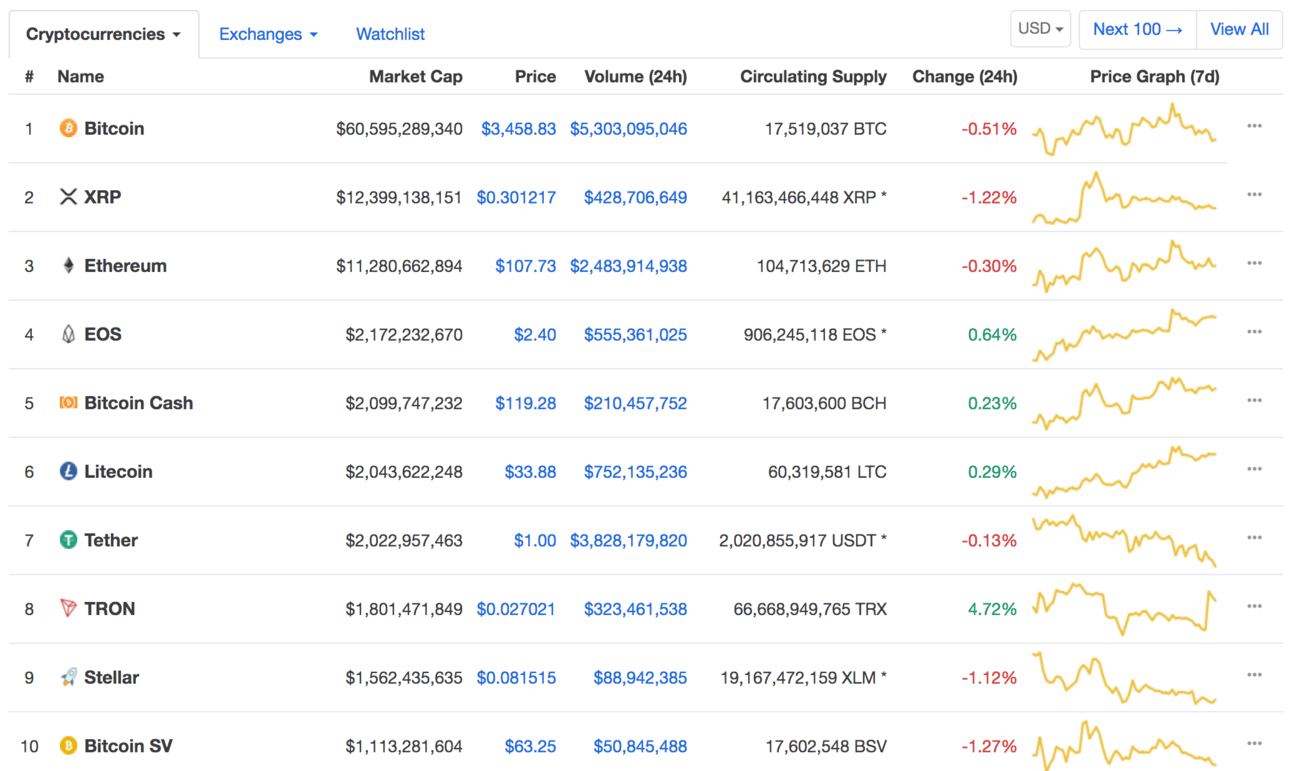Click Ethereum's volume $2,483,914,938
Screen dimensions: 1292x771
[x=629, y=267]
